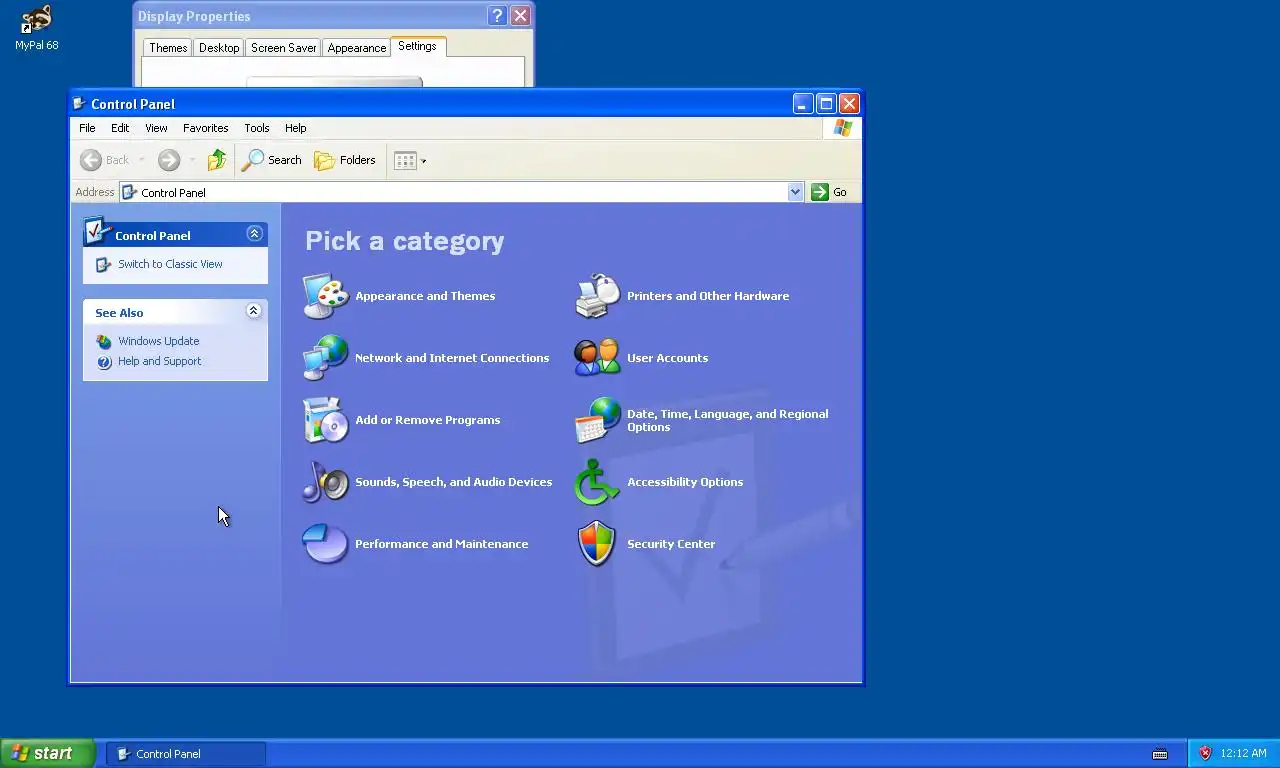Open Performance and Maintenance pie icon
1280x768 pixels.
[x=326, y=544]
